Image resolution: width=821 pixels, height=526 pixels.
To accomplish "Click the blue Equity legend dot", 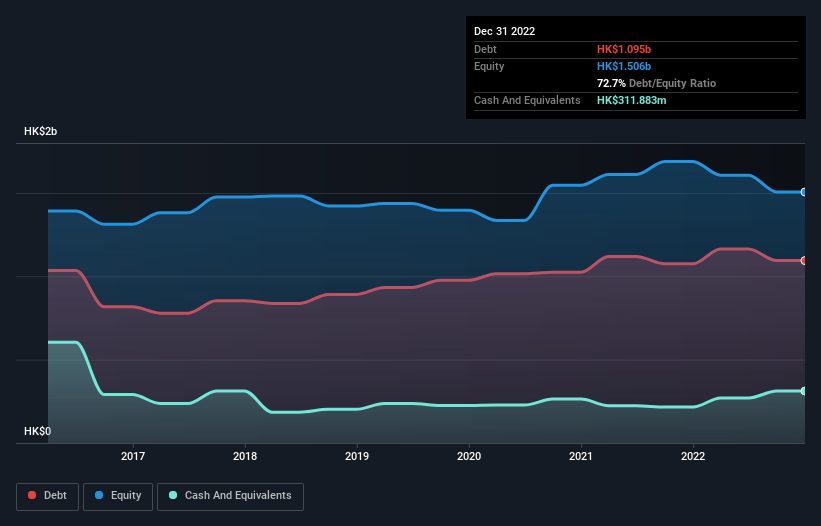I will tap(99, 495).
